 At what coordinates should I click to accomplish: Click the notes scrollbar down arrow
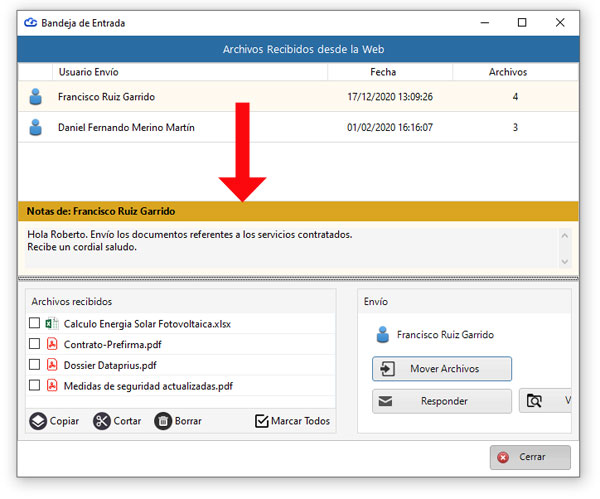(x=564, y=262)
